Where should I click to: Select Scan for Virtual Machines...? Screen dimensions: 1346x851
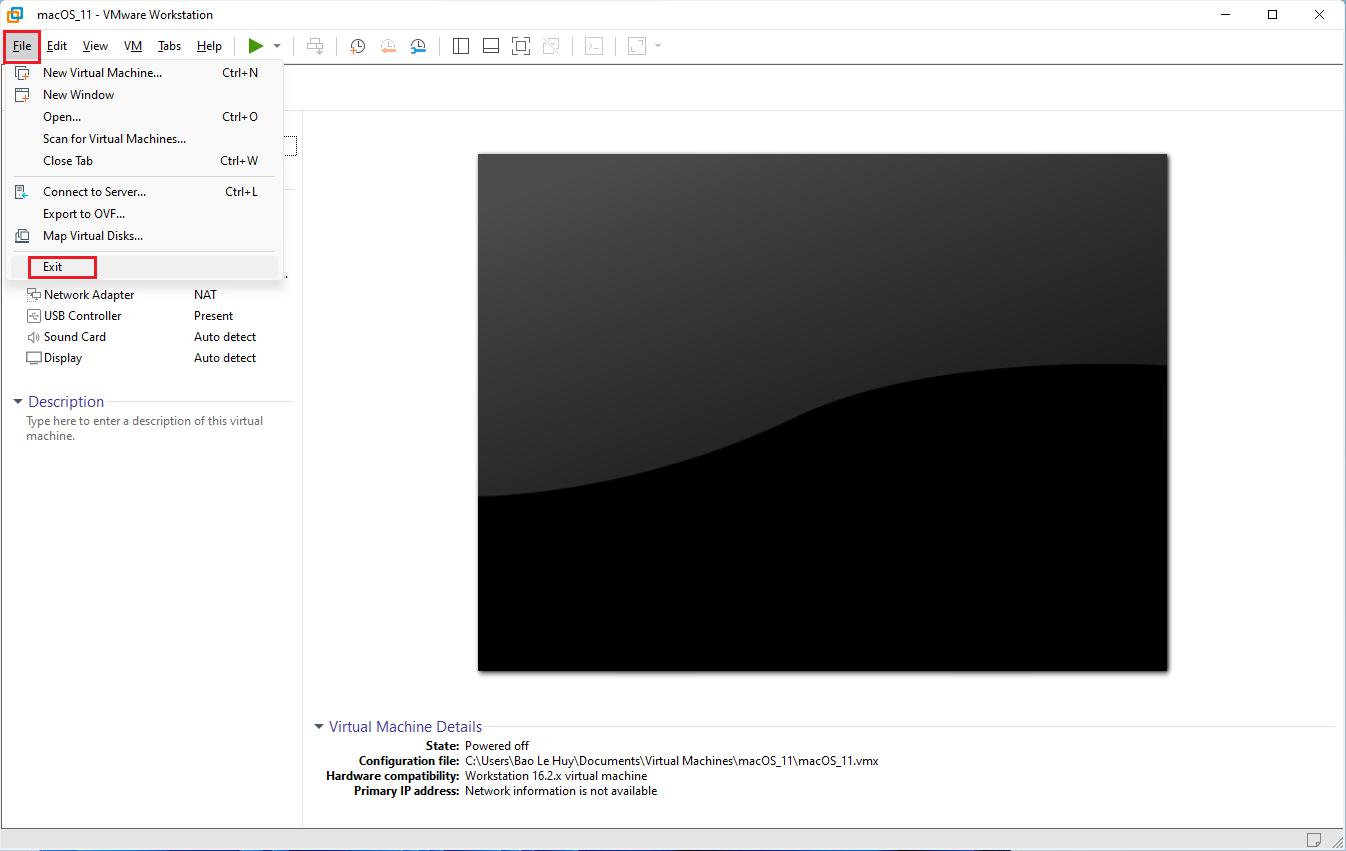(x=145, y=139)
